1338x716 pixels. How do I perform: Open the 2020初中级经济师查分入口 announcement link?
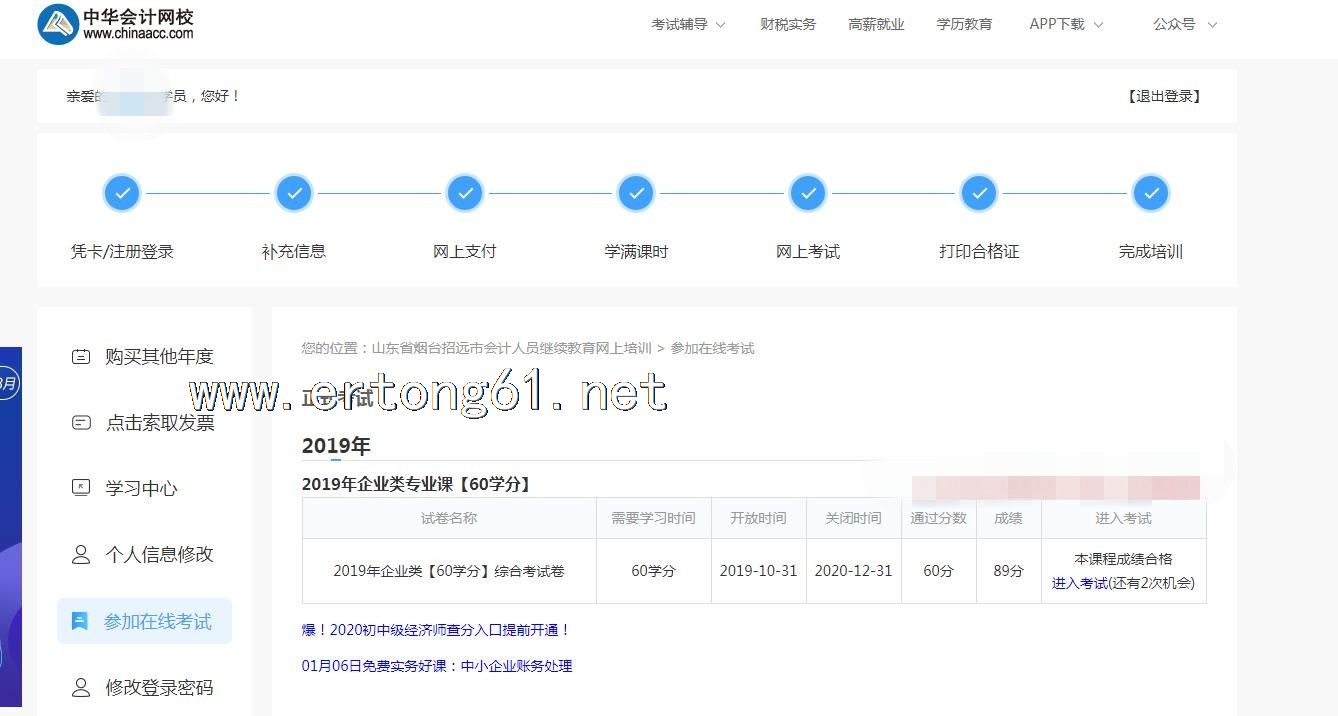[x=436, y=630]
